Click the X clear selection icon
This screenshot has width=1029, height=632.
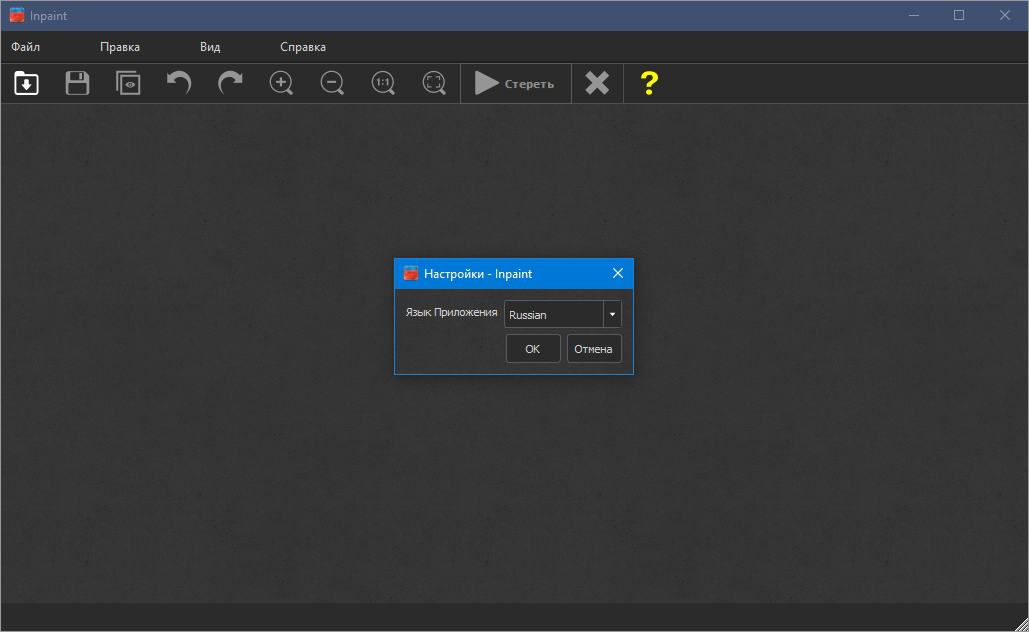click(x=597, y=83)
